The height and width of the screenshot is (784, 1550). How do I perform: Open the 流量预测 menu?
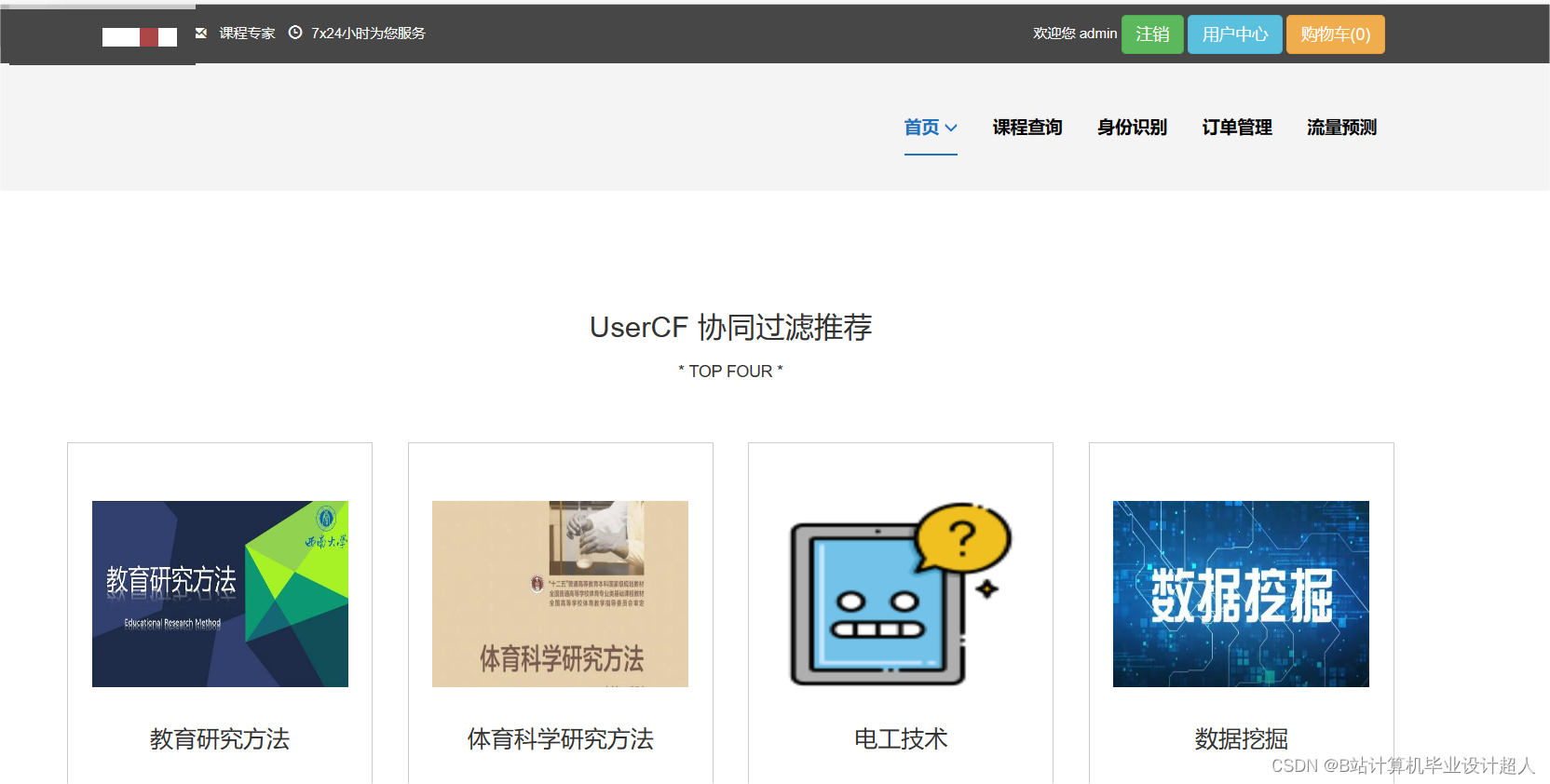point(1341,128)
